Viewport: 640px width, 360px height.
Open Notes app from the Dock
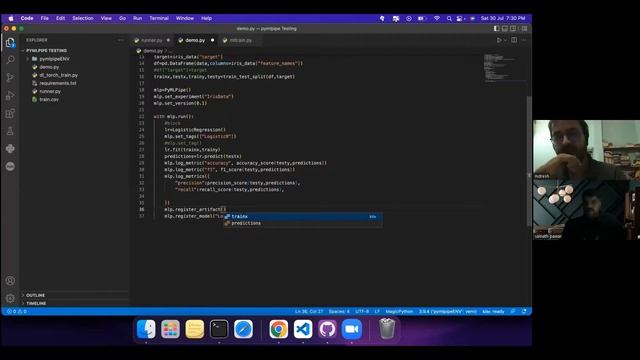point(195,329)
